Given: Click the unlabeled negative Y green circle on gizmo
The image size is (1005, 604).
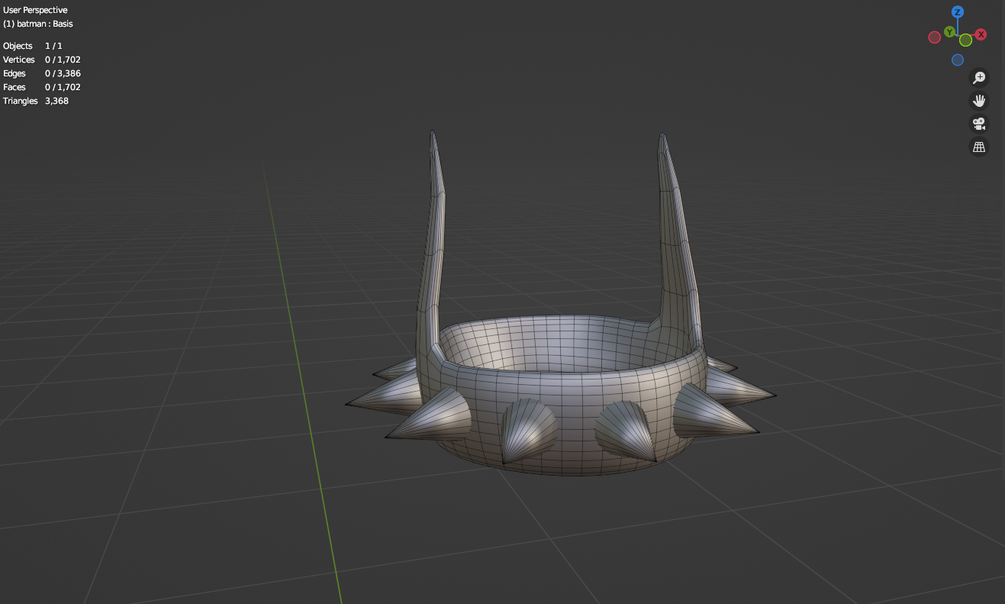Looking at the screenshot, I should tap(966, 40).
